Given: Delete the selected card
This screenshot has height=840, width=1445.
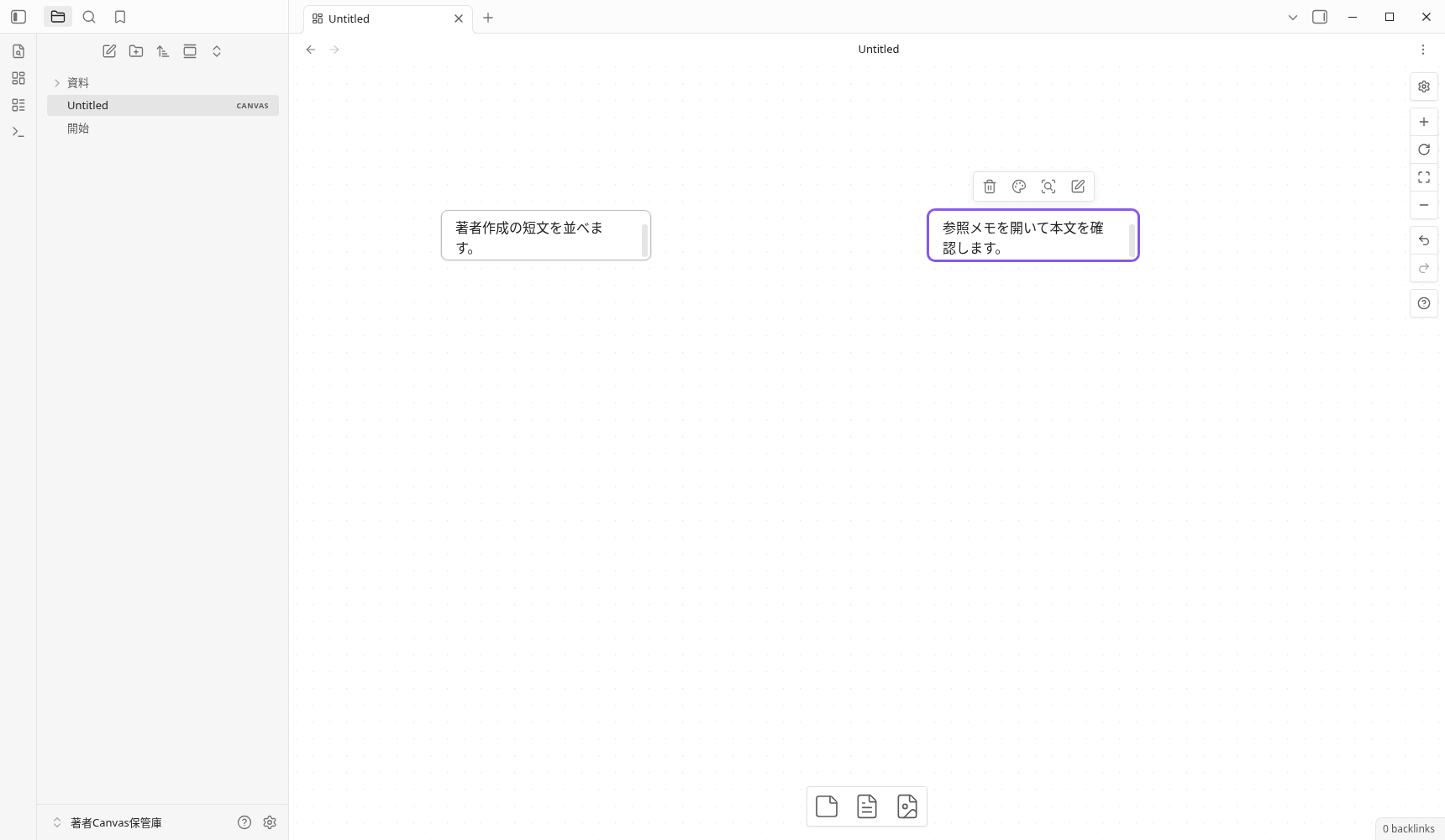Looking at the screenshot, I should click(x=990, y=186).
